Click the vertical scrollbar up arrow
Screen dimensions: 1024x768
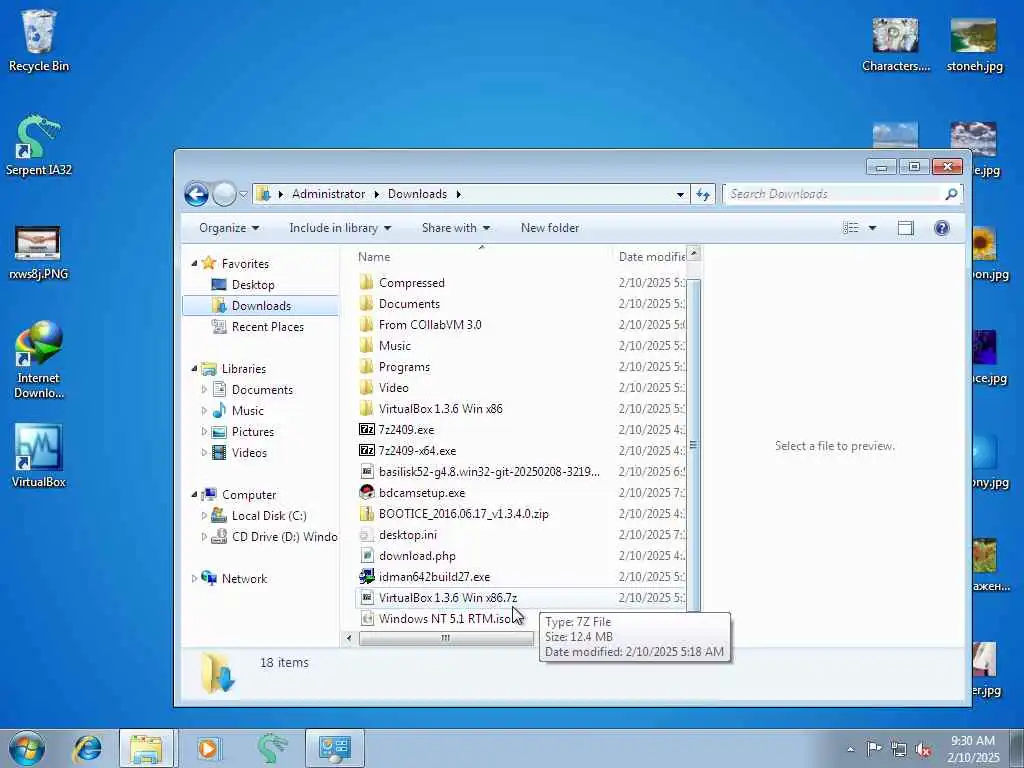pos(694,253)
